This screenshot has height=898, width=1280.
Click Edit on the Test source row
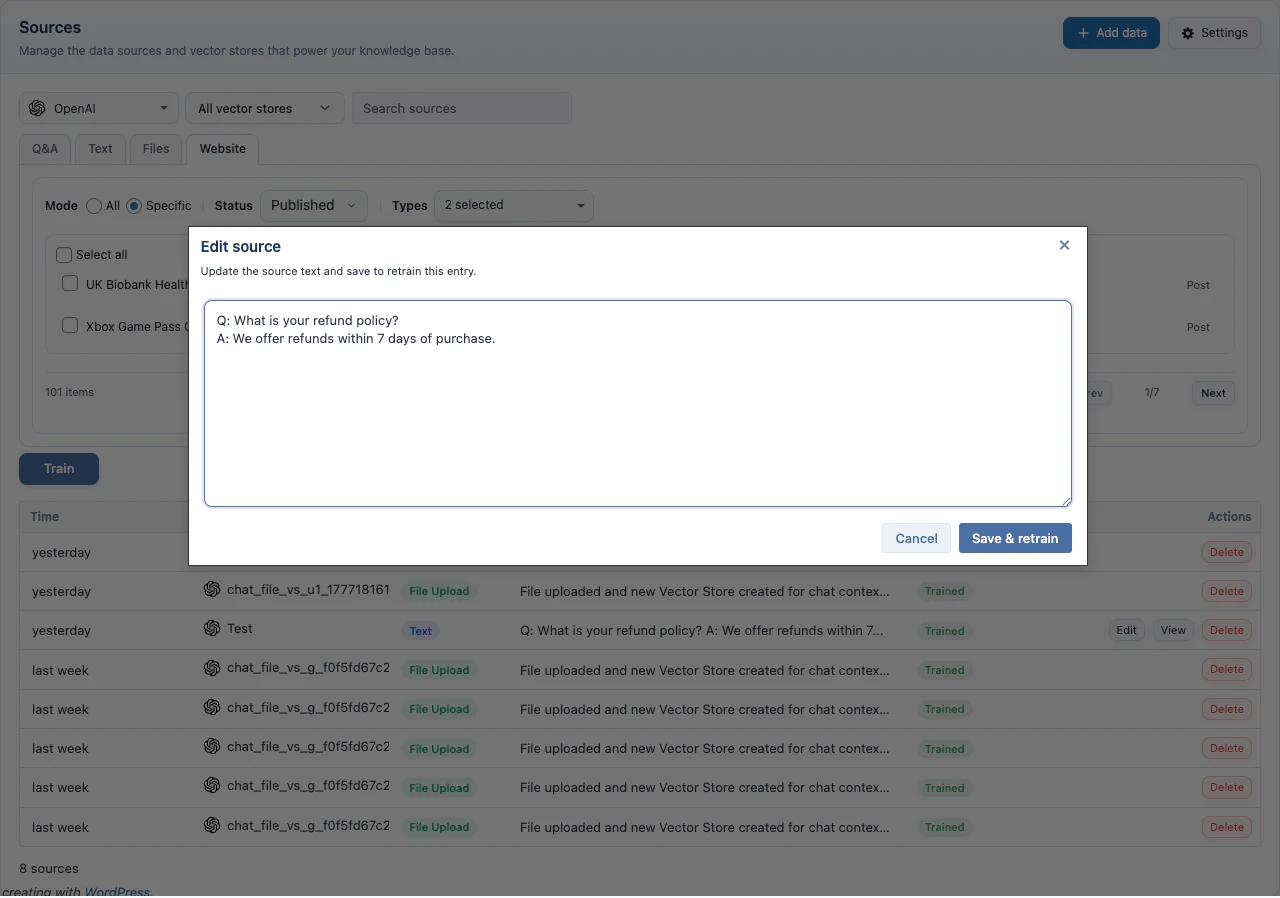[1126, 630]
